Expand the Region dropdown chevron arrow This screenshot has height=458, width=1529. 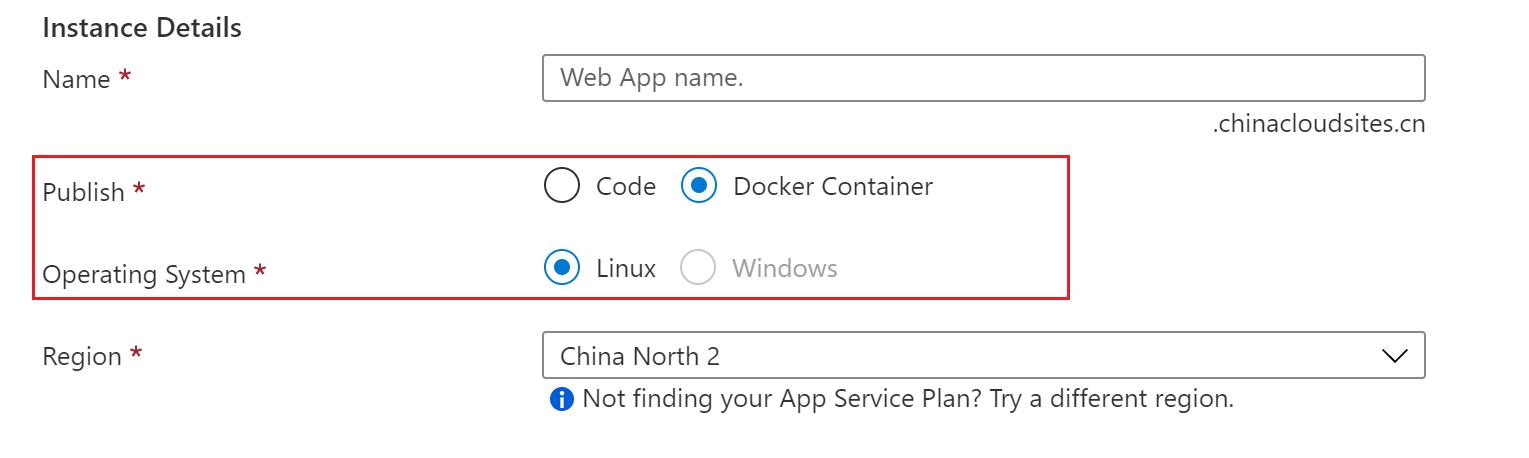tap(1394, 356)
